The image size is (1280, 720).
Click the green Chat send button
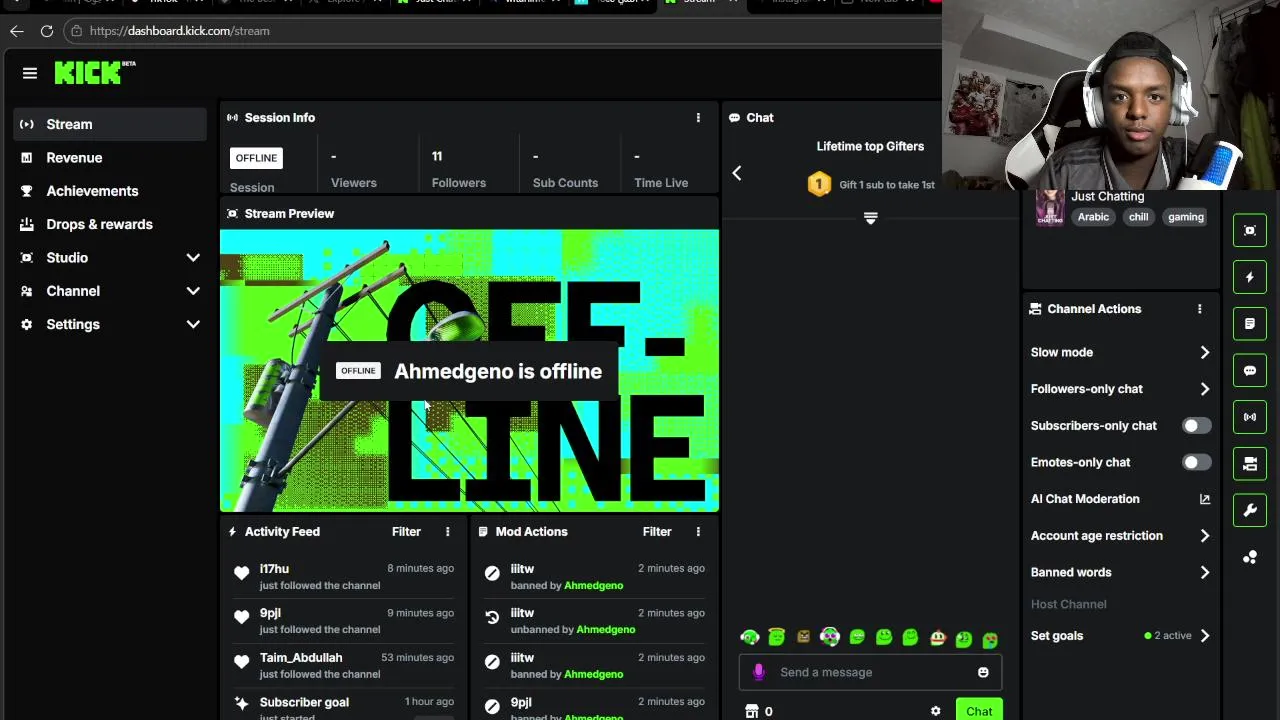pos(979,711)
